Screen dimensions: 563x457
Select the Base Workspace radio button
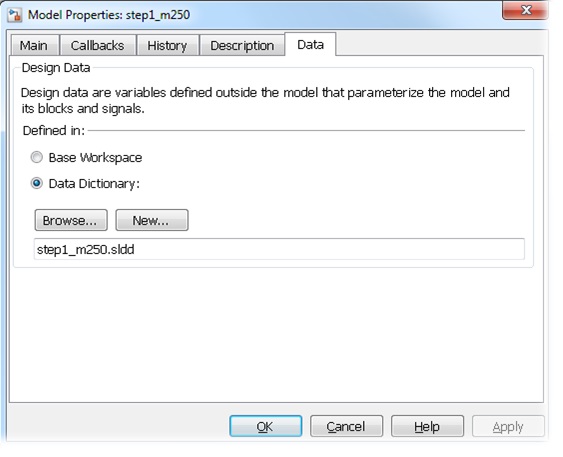[37, 158]
